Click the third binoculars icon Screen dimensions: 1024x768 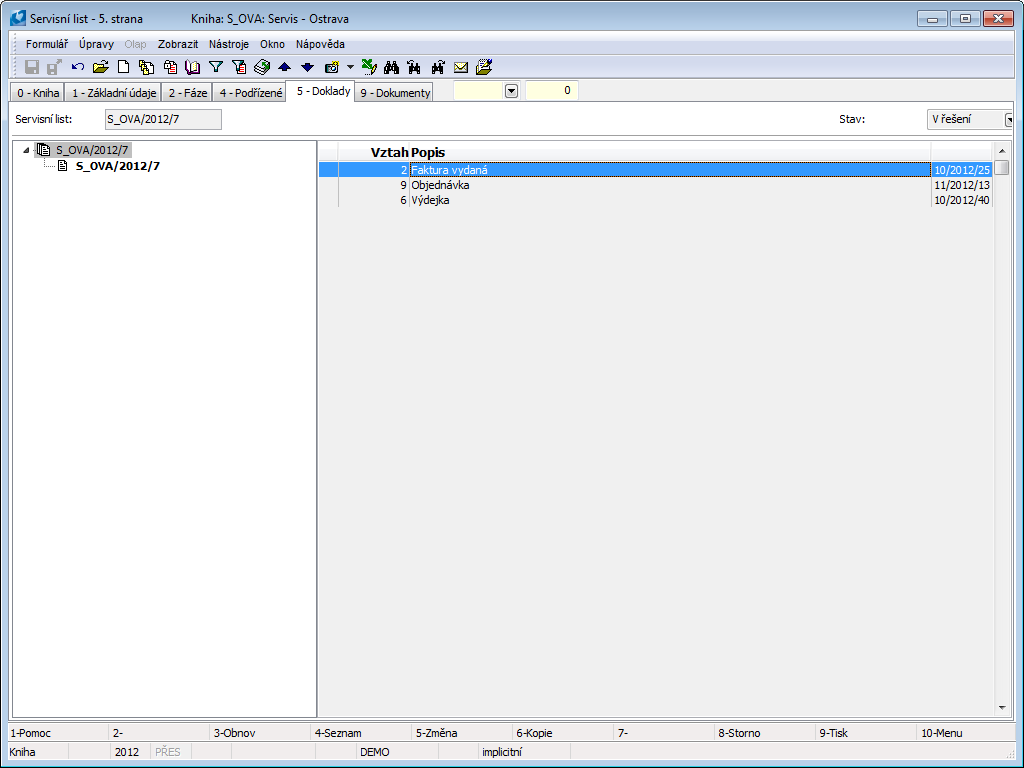[x=438, y=67]
